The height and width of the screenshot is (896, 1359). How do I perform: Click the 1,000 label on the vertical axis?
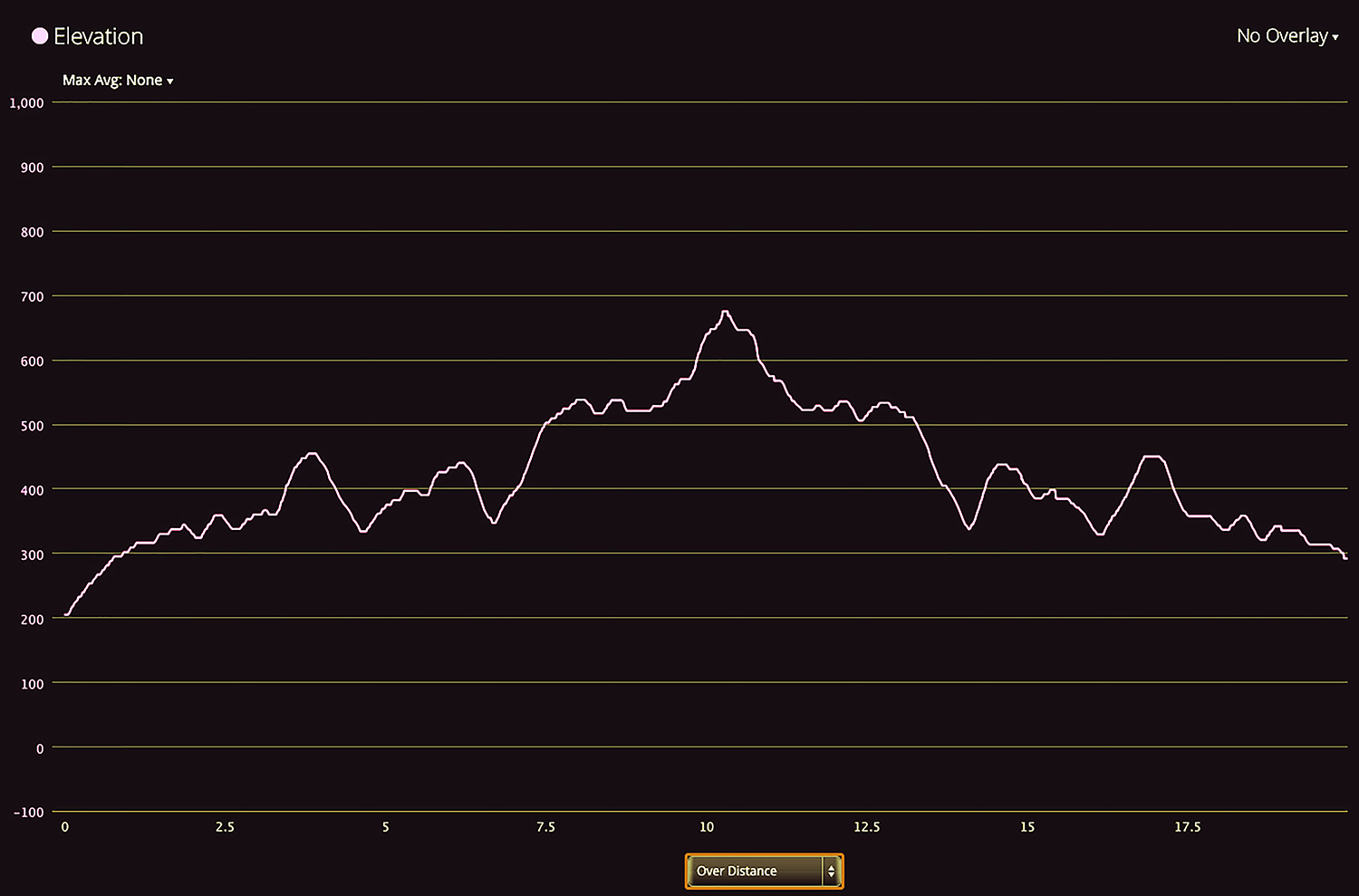point(27,103)
